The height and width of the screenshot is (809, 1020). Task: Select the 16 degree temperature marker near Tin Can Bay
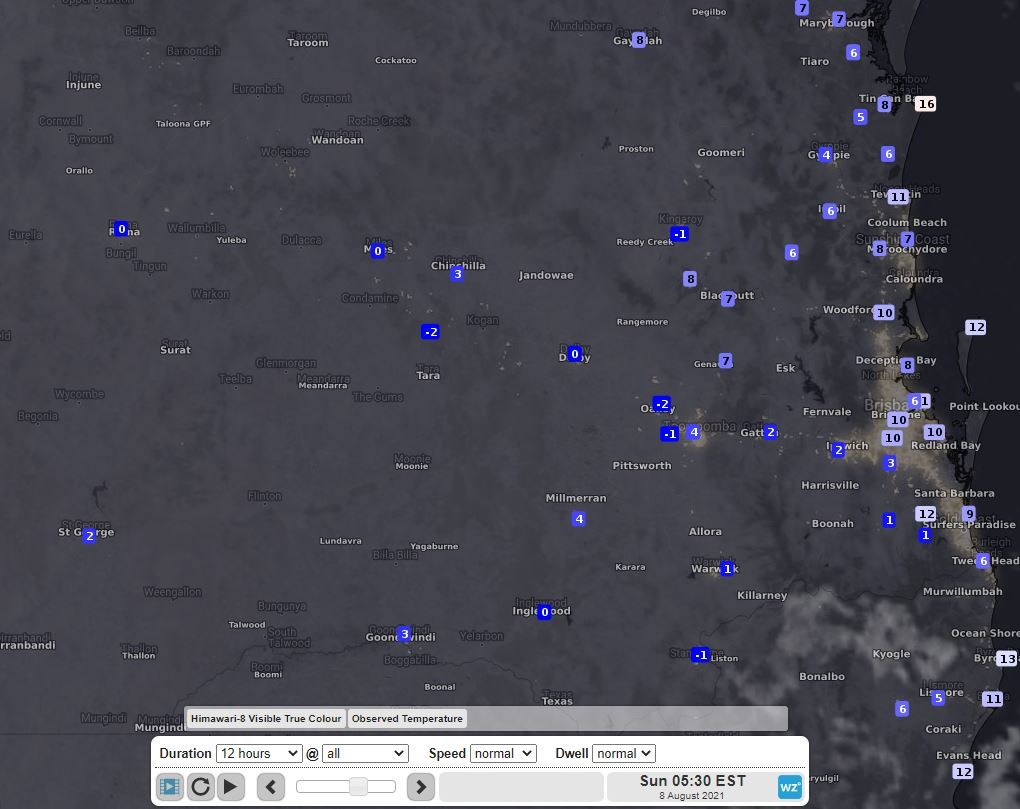(x=926, y=104)
